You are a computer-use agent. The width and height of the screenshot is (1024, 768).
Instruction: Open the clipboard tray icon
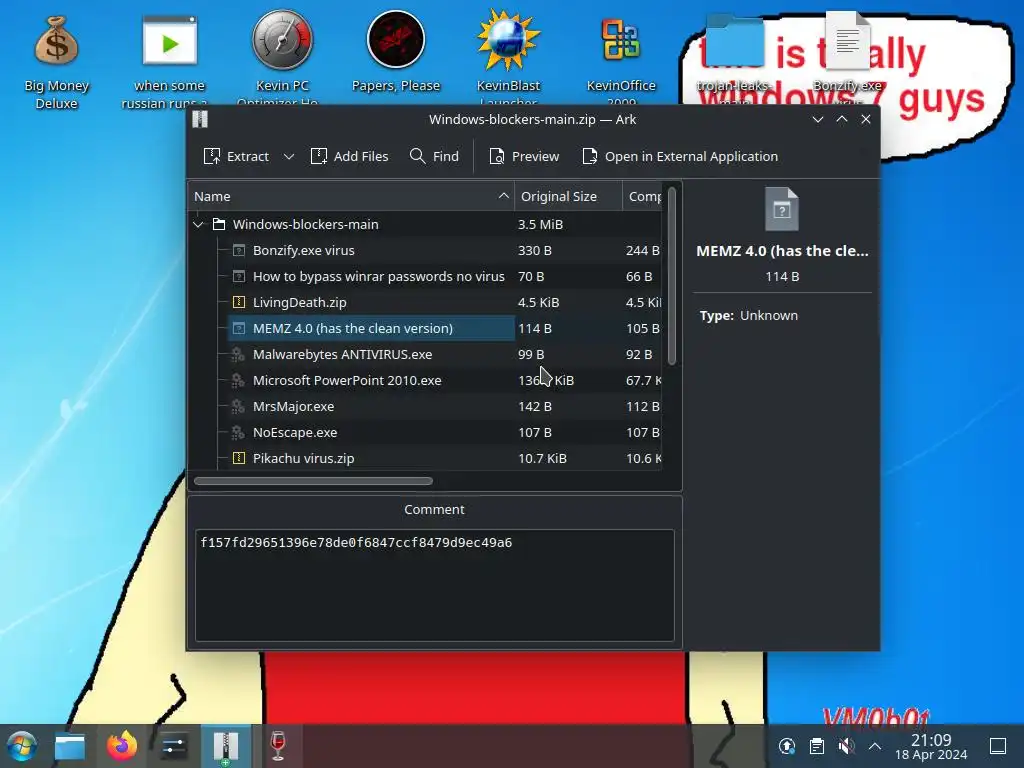pyautogui.click(x=817, y=746)
